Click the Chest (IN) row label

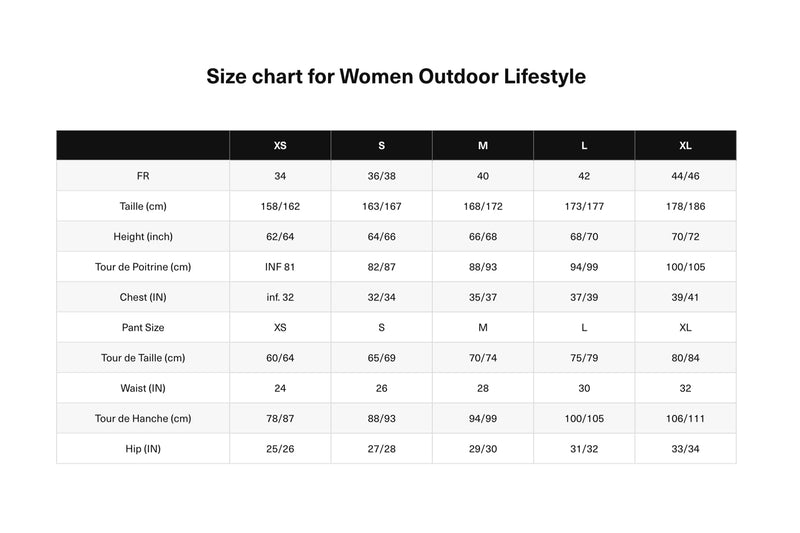pos(143,297)
